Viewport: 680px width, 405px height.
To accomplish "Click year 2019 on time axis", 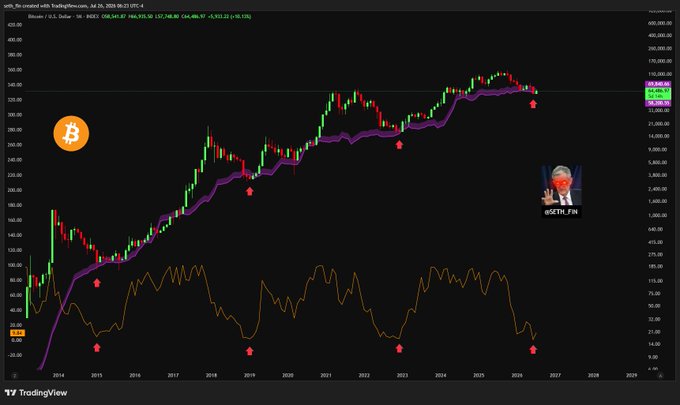I will tap(249, 376).
